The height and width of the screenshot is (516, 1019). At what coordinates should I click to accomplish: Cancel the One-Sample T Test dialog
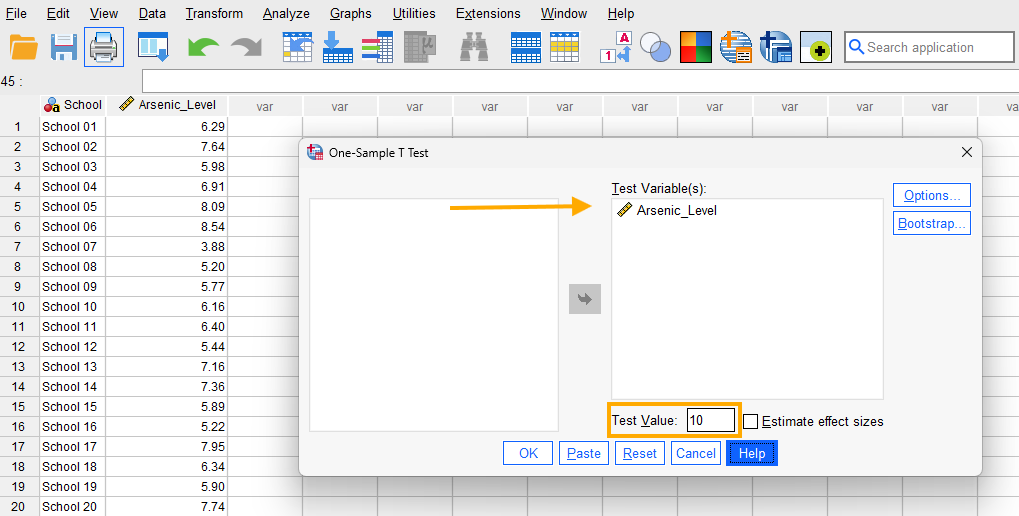(695, 453)
